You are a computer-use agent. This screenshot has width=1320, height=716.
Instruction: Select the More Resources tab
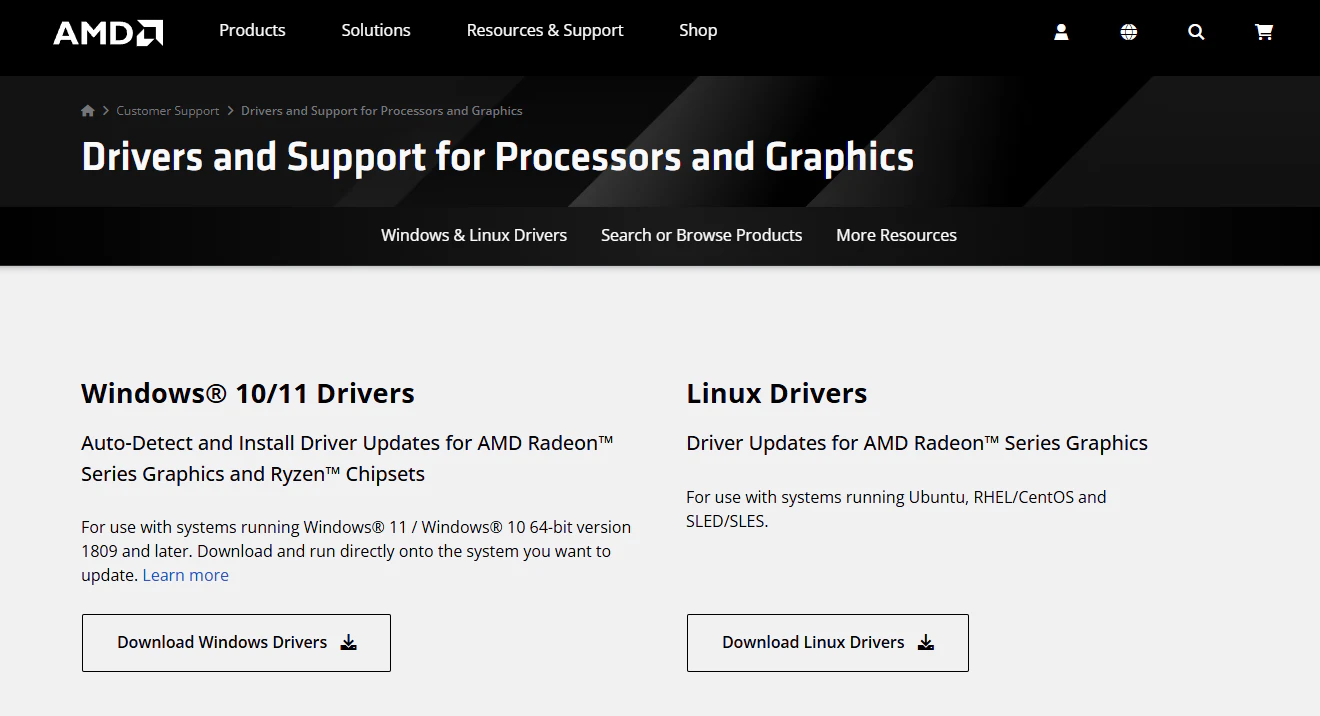[x=896, y=235]
